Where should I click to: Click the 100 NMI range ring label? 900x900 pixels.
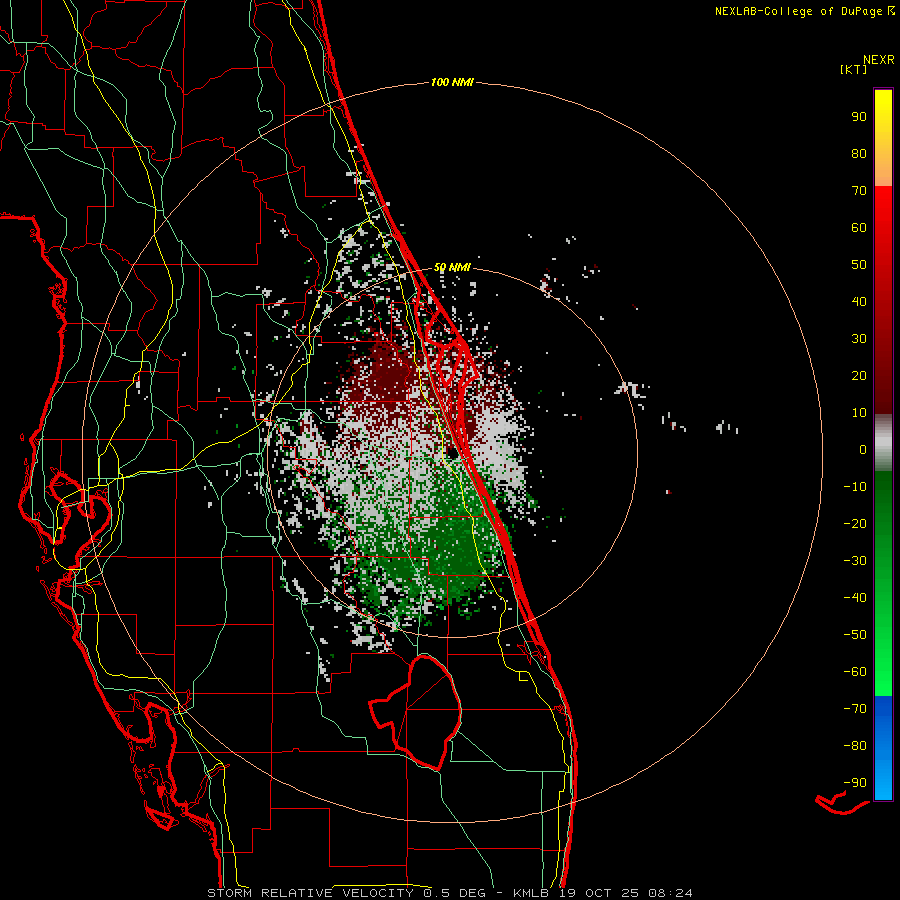pos(452,82)
